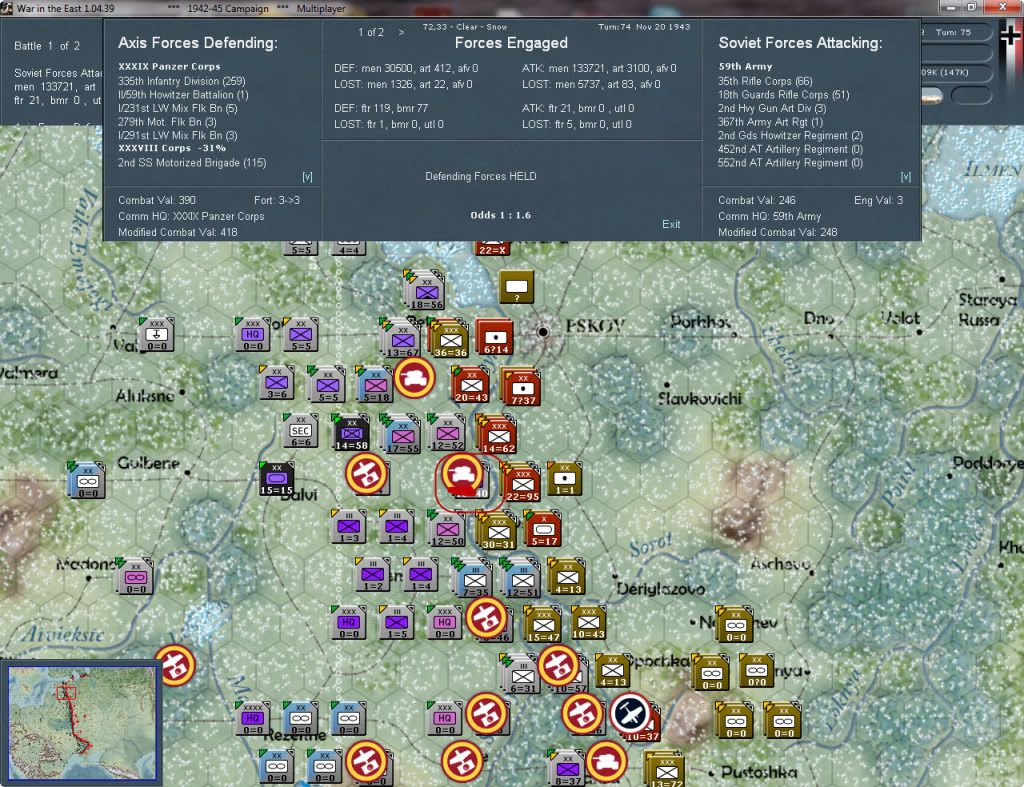Click Exit to close the battle report

click(671, 224)
